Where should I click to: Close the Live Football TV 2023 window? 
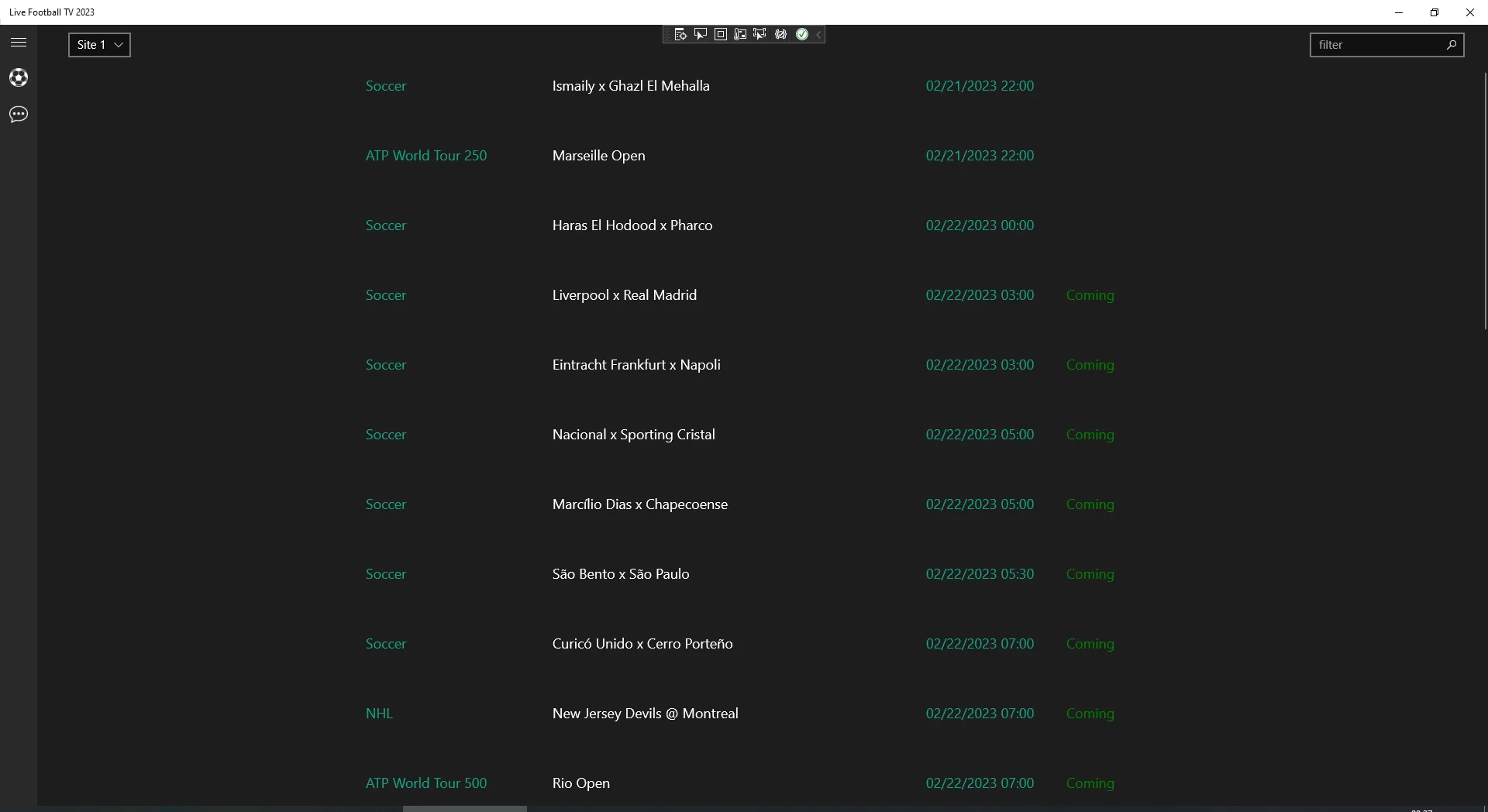click(1470, 12)
